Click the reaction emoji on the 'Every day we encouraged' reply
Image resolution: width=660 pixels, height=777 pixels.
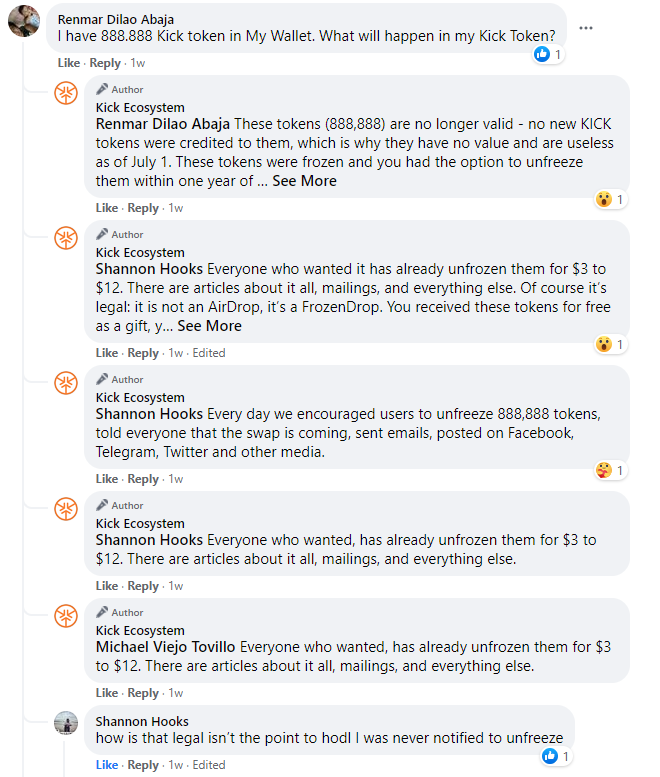point(604,470)
